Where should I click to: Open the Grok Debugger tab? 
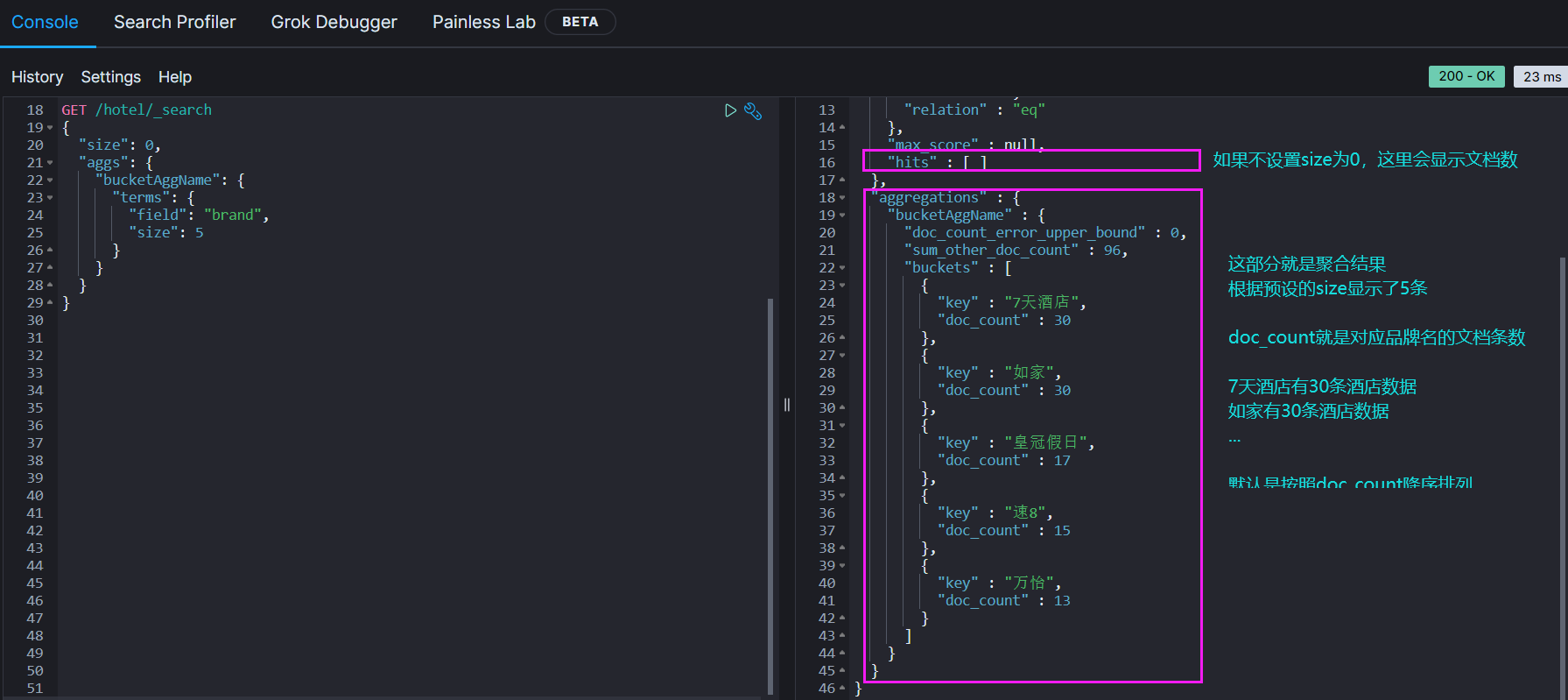pyautogui.click(x=334, y=22)
